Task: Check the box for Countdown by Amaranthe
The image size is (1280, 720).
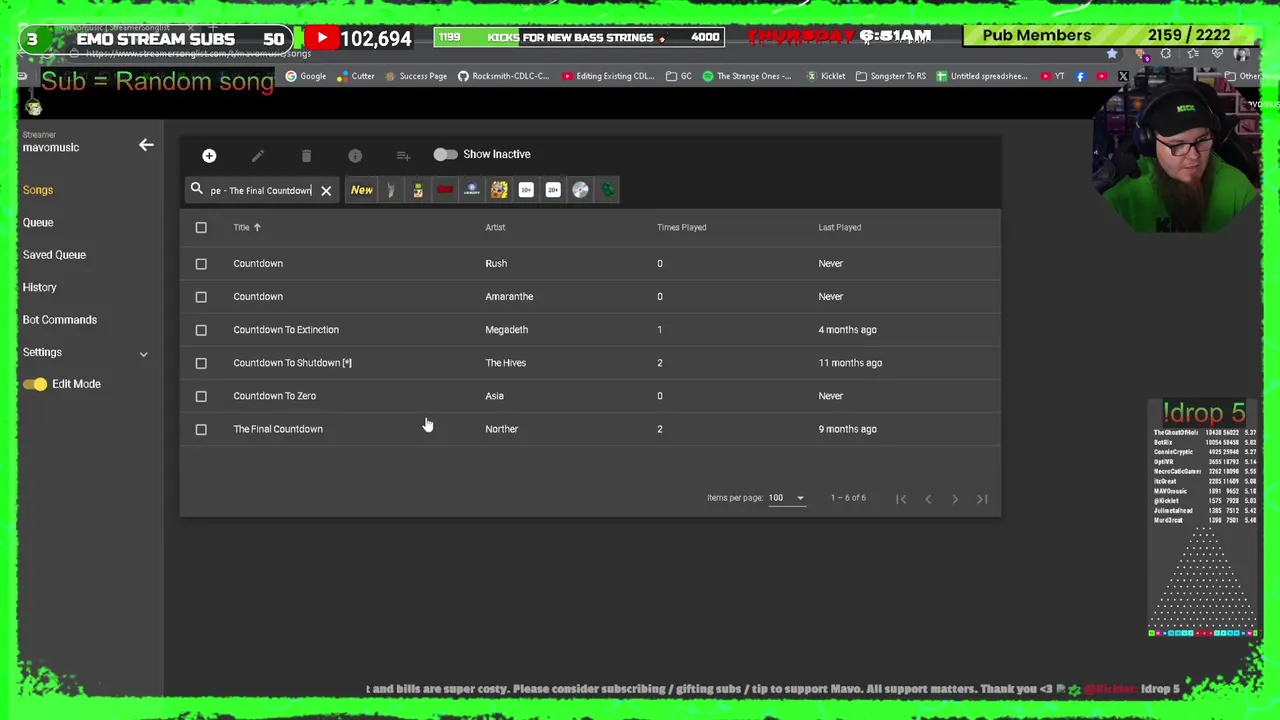Action: (x=201, y=297)
